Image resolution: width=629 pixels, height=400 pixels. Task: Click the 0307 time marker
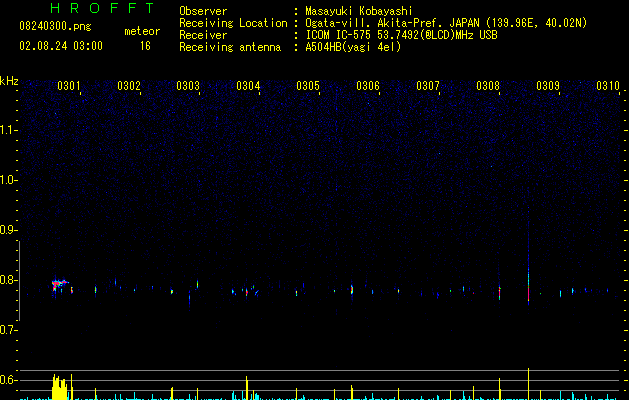point(428,86)
